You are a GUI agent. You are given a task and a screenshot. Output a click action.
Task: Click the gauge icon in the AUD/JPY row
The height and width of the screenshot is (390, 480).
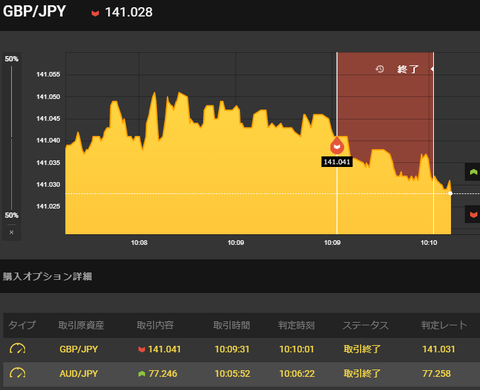[17, 373]
